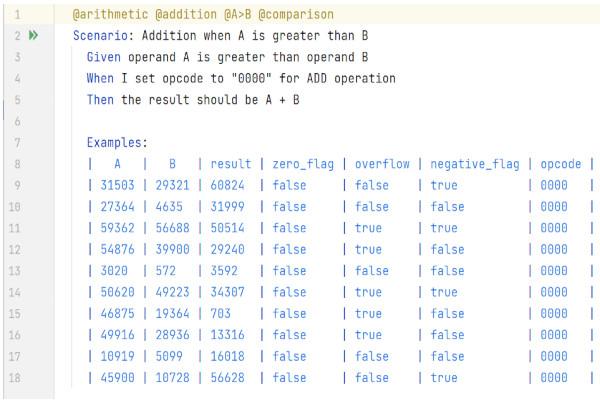This screenshot has width=600, height=400.
Task: Click line number 6 in the gutter
Action: pos(17,121)
